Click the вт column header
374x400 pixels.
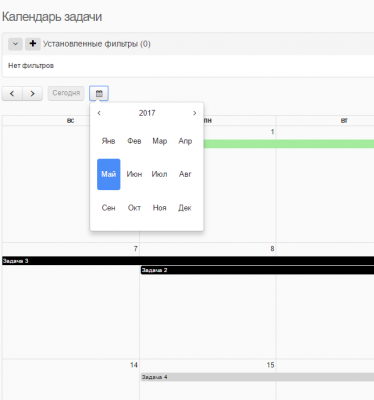pyautogui.click(x=344, y=121)
